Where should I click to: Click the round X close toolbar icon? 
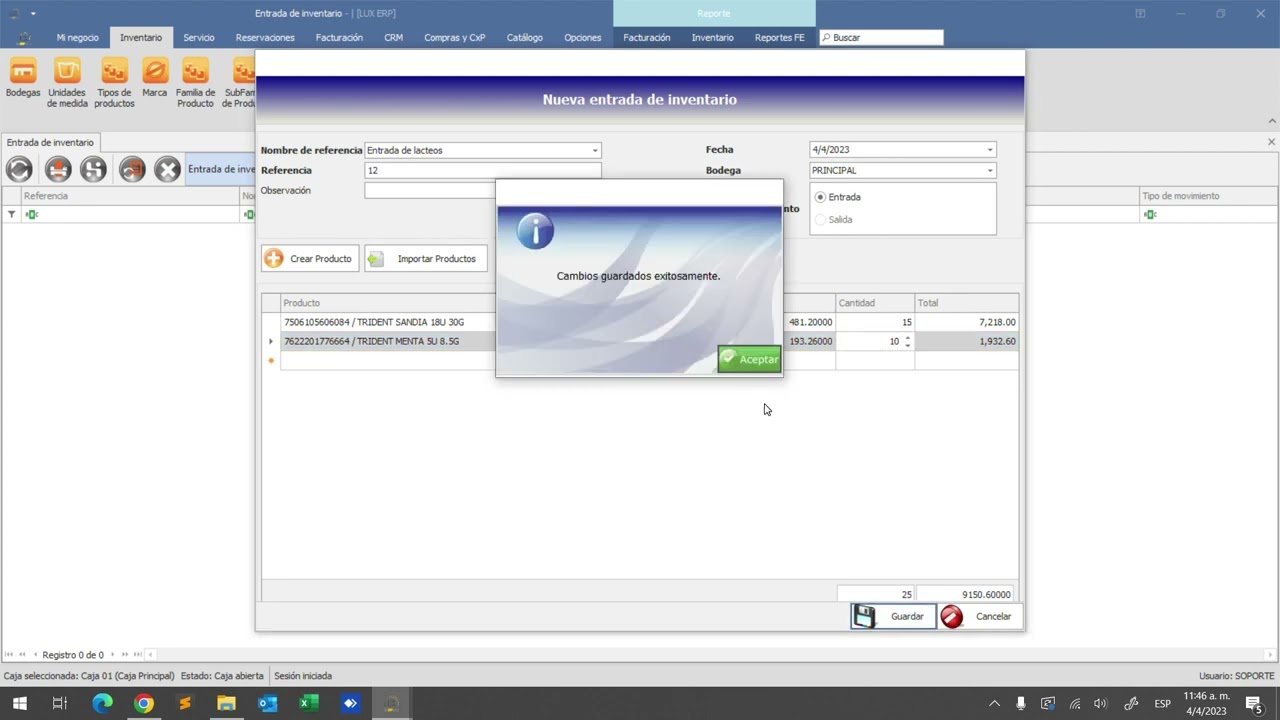(168, 169)
